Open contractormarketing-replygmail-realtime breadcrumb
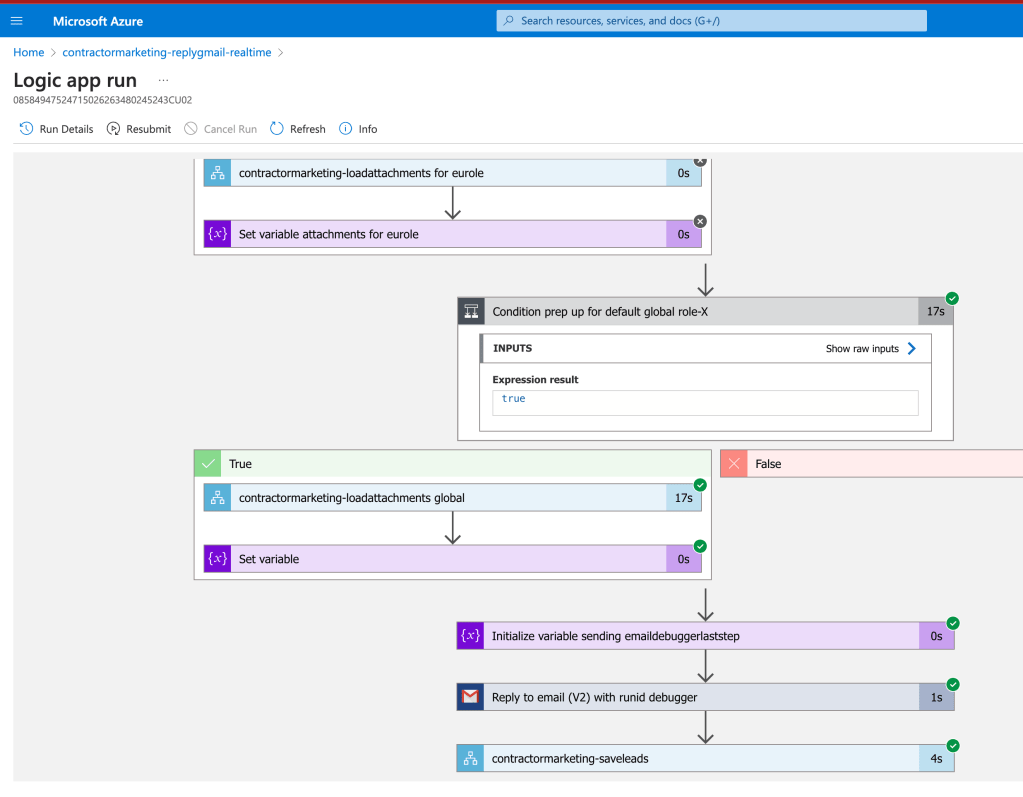Viewport: 1023px width, 797px height. pyautogui.click(x=166, y=52)
